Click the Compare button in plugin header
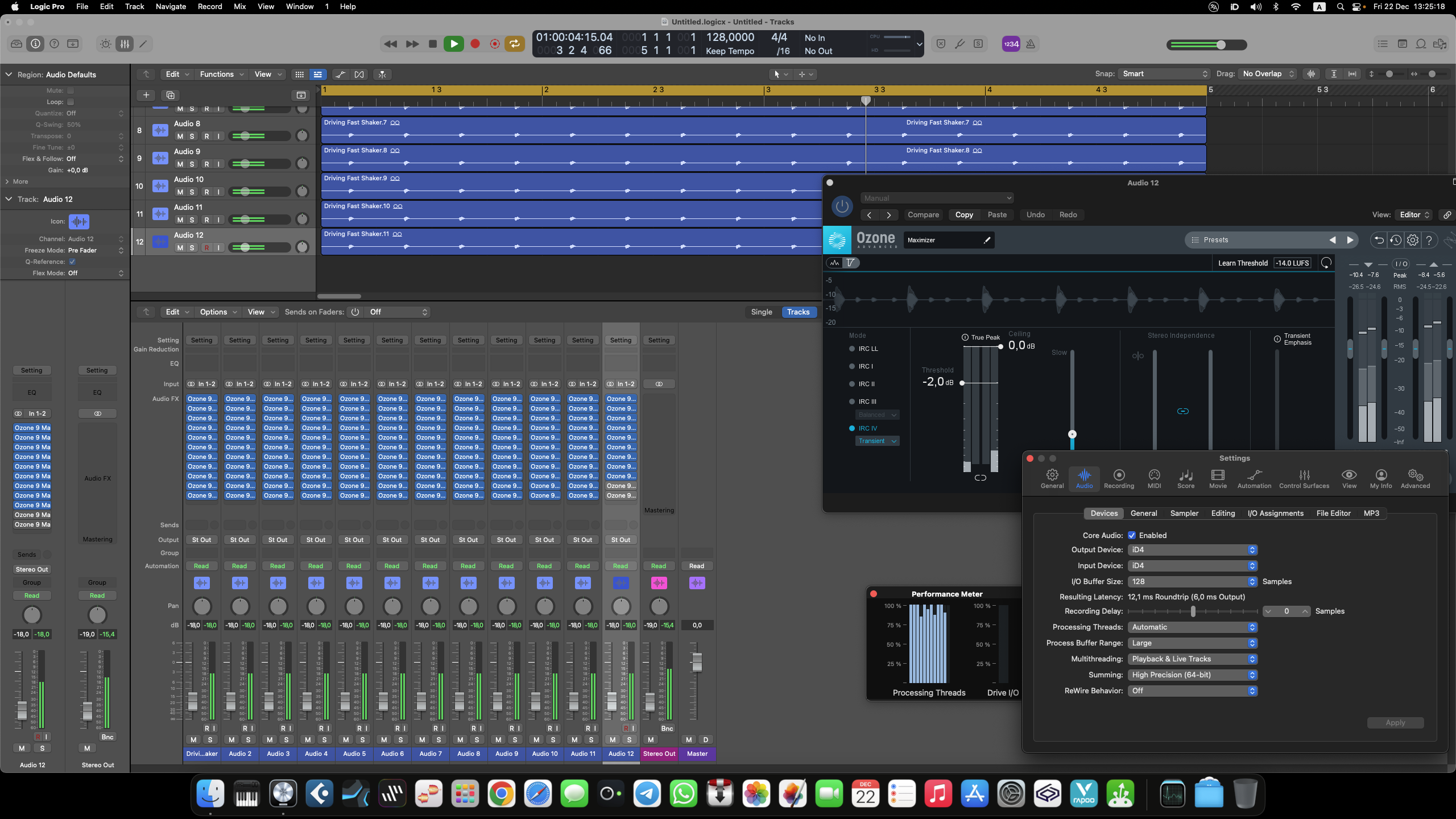This screenshot has height=819, width=1456. pyautogui.click(x=923, y=214)
